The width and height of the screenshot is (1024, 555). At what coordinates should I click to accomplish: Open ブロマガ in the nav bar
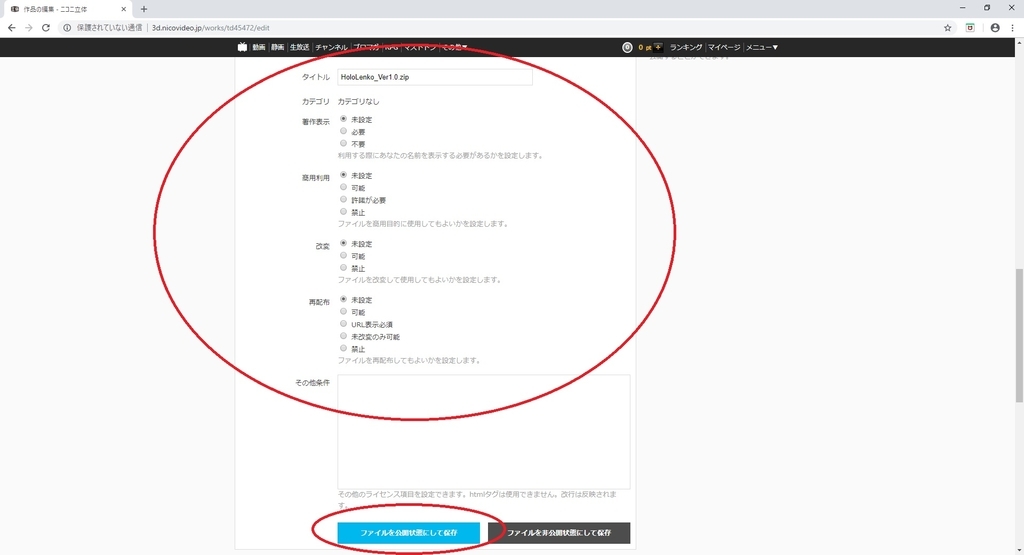[x=366, y=47]
